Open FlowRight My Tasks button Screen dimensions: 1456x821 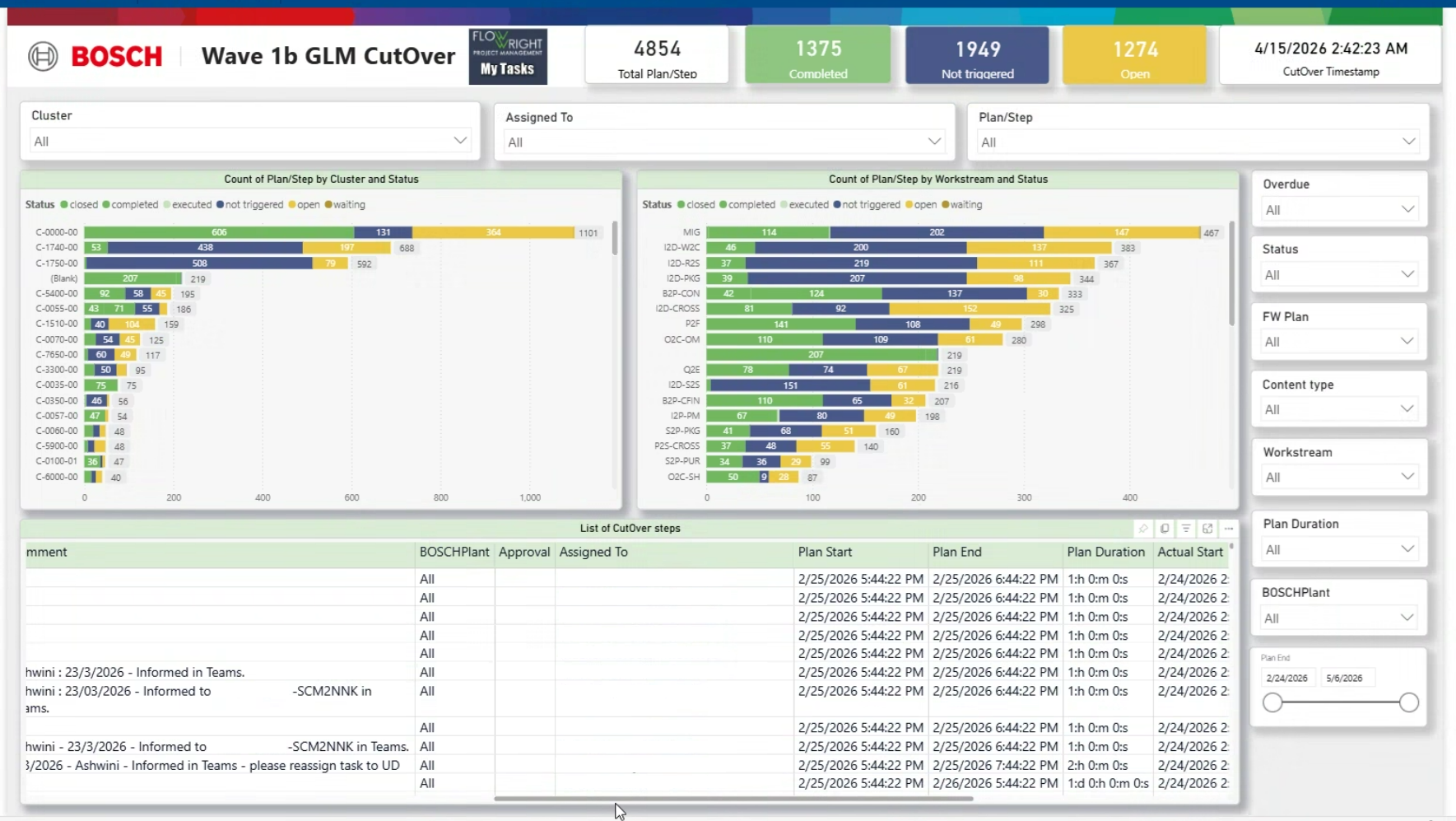click(508, 57)
